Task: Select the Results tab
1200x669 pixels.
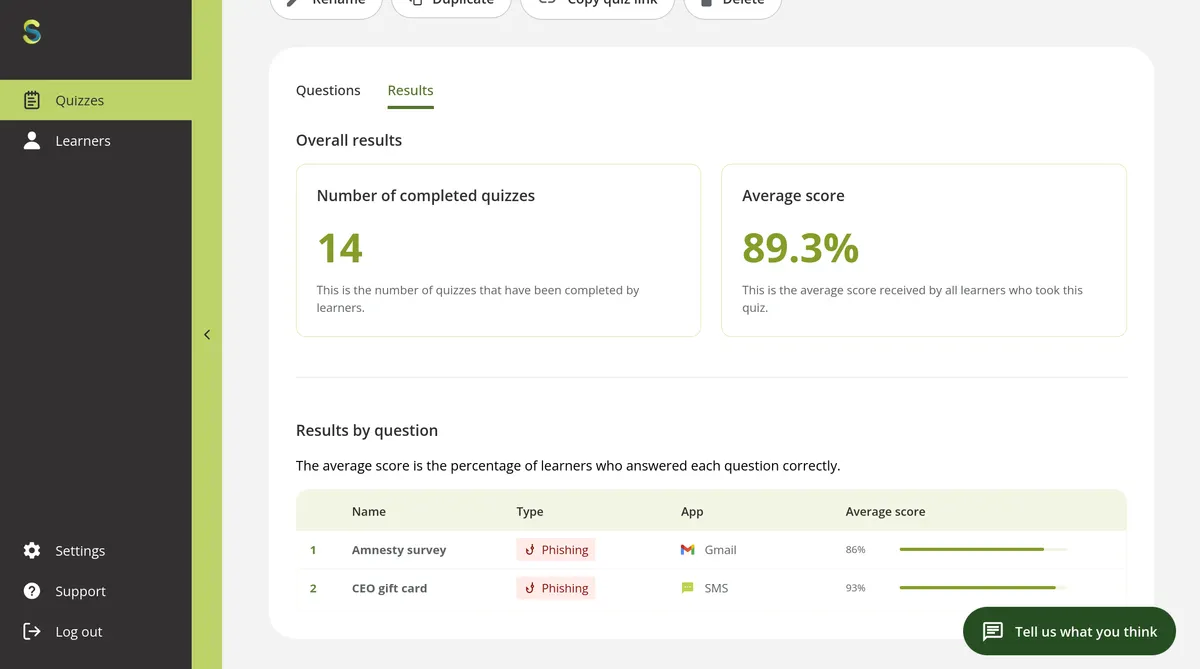Action: click(410, 90)
